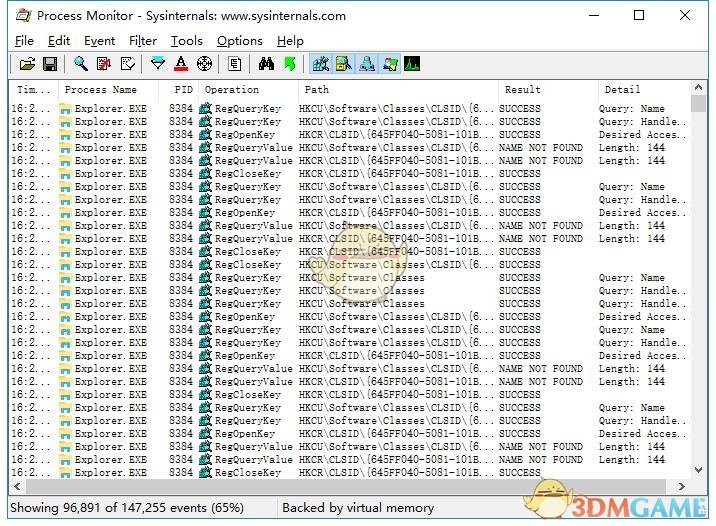716x526 pixels.
Task: Click the Tim... column header
Action: click(34, 89)
